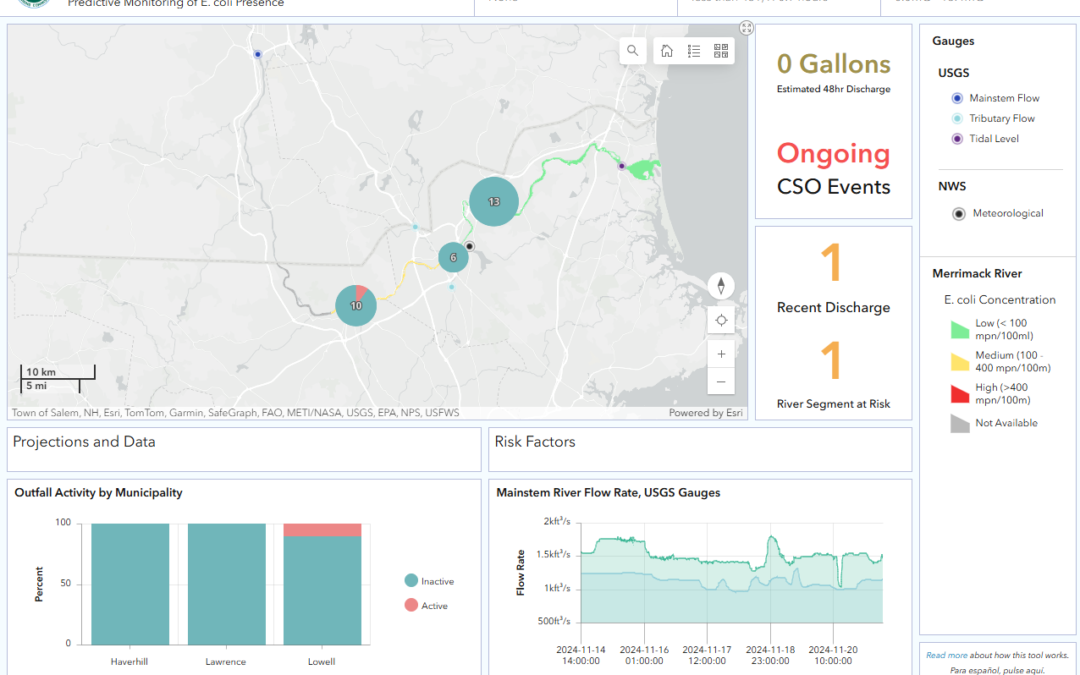Open the map legend list
Image resolution: width=1080 pixels, height=675 pixels.
(x=694, y=51)
